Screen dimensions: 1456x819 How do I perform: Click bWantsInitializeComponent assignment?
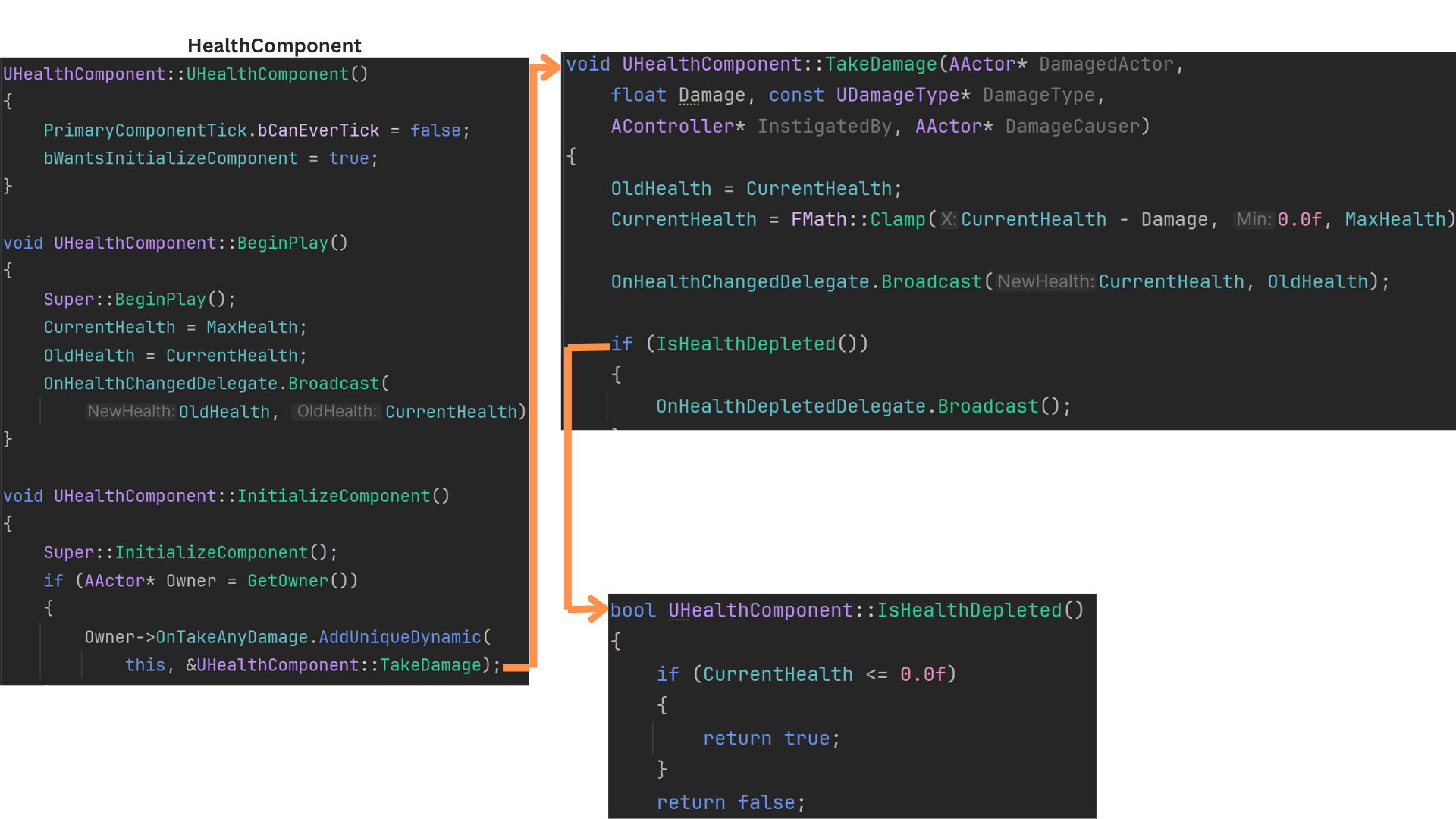click(x=170, y=158)
